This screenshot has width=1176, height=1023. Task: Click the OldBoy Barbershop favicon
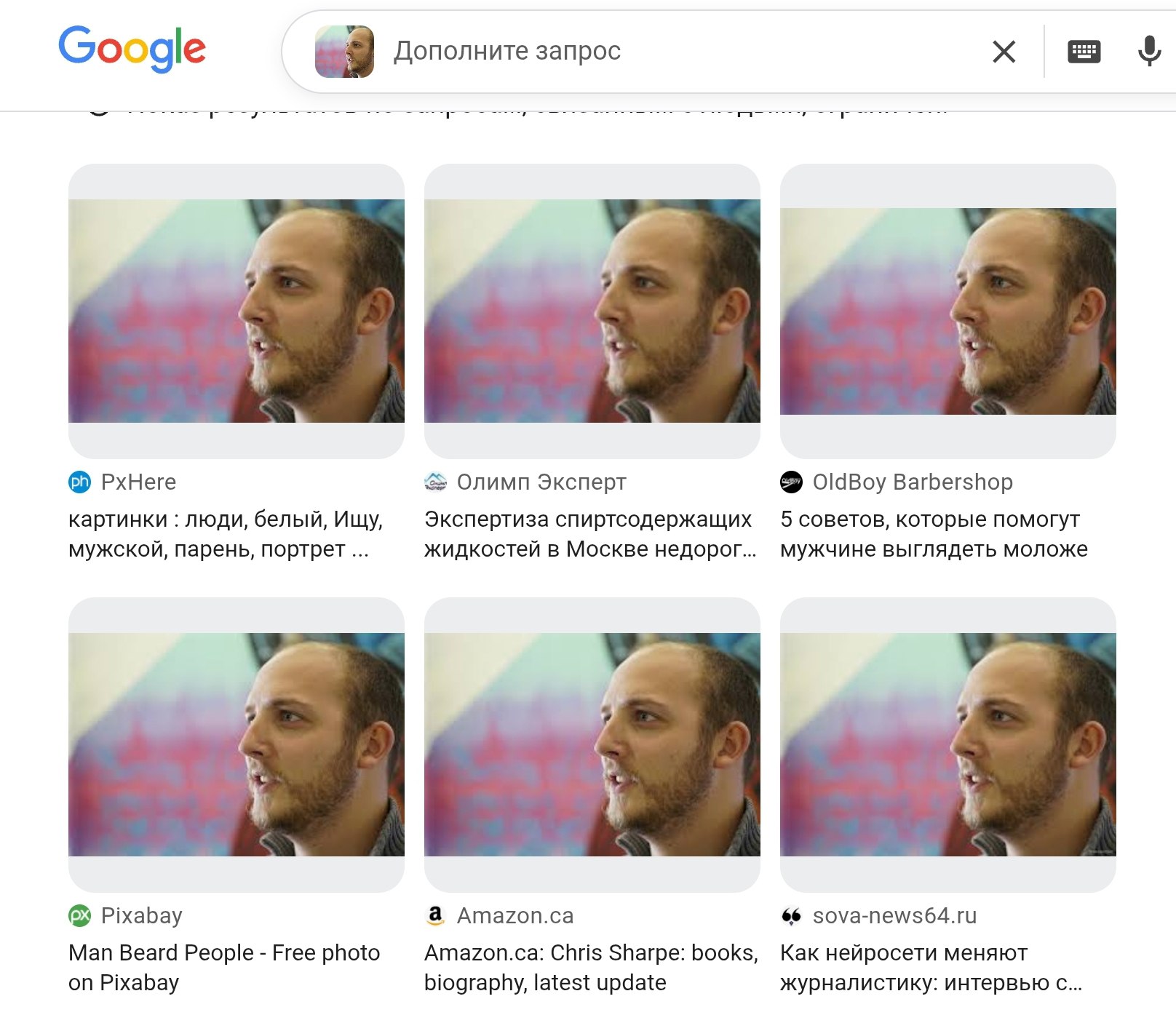(791, 482)
